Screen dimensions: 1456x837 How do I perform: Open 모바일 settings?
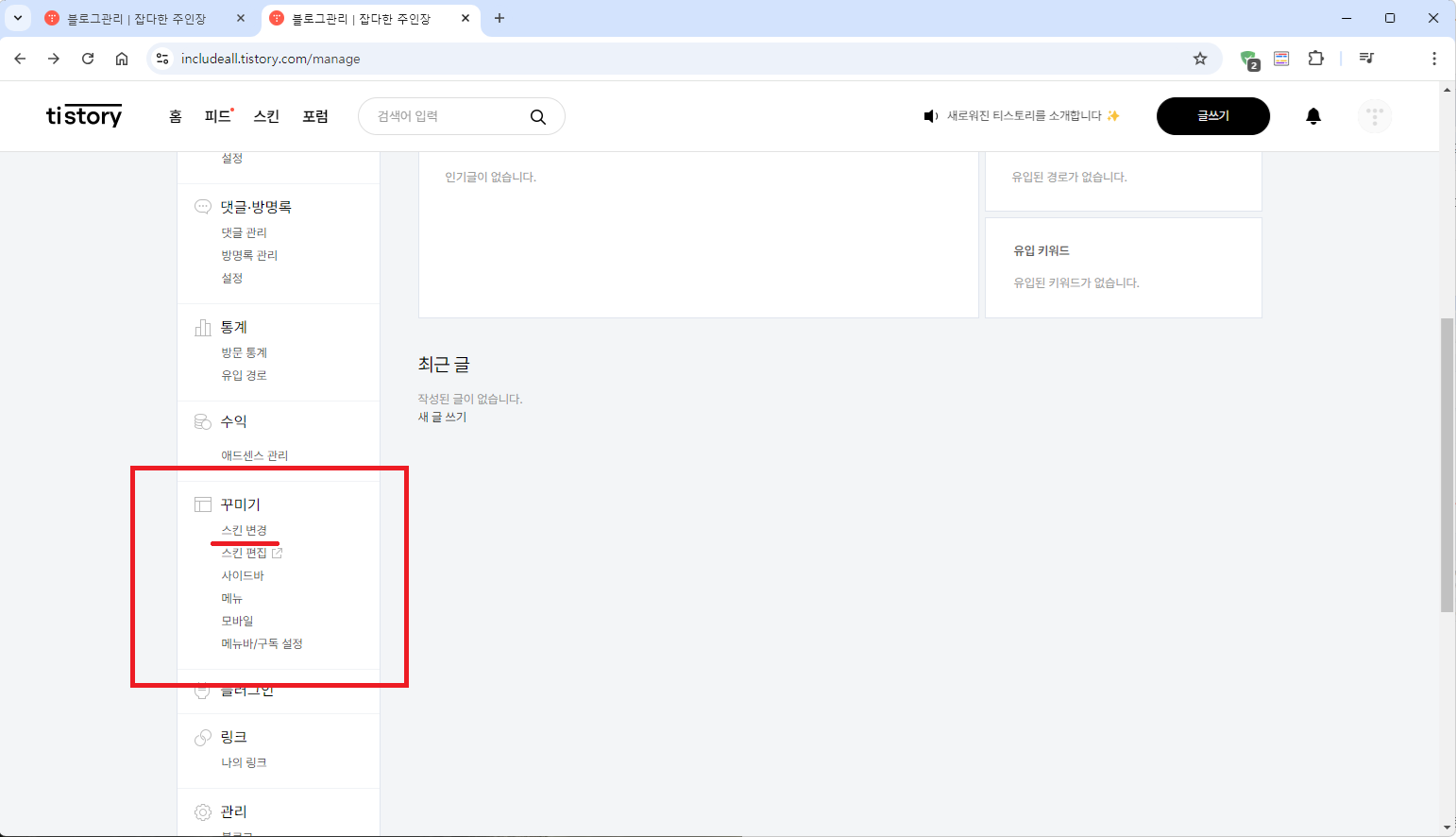tap(238, 621)
